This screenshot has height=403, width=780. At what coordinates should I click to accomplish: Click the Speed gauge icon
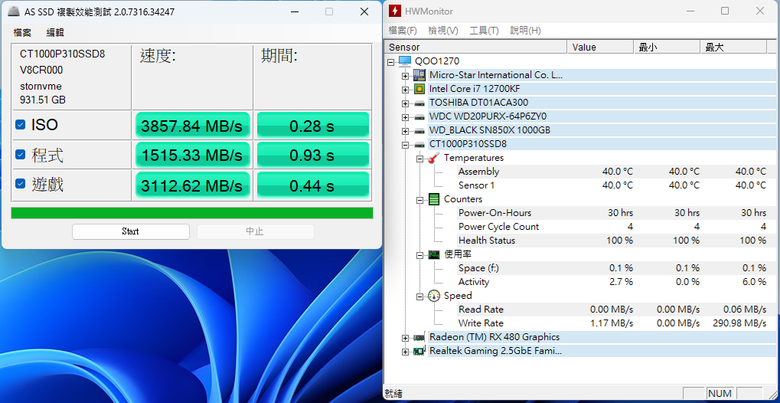434,296
